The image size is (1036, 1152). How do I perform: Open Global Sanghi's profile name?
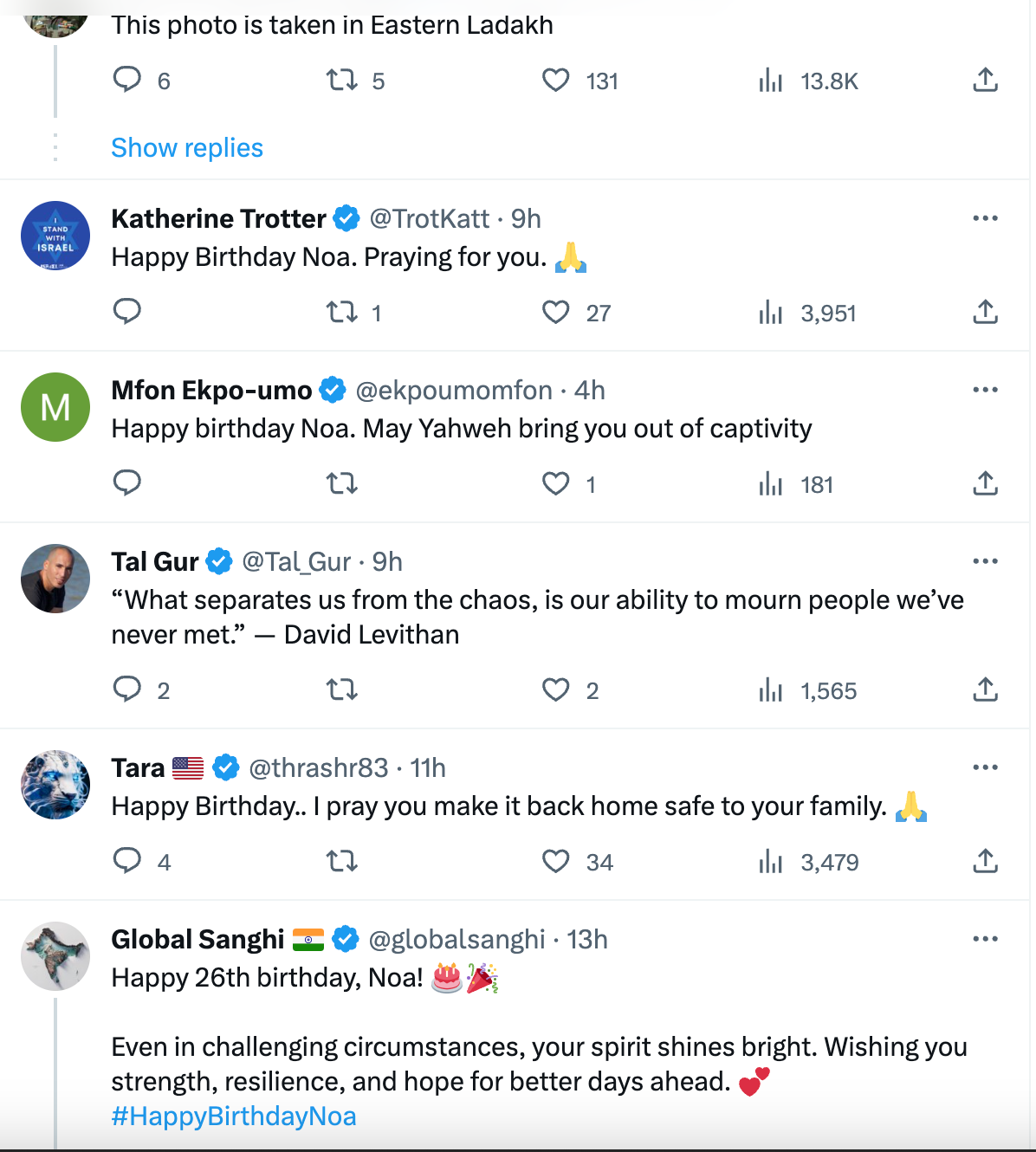197,940
